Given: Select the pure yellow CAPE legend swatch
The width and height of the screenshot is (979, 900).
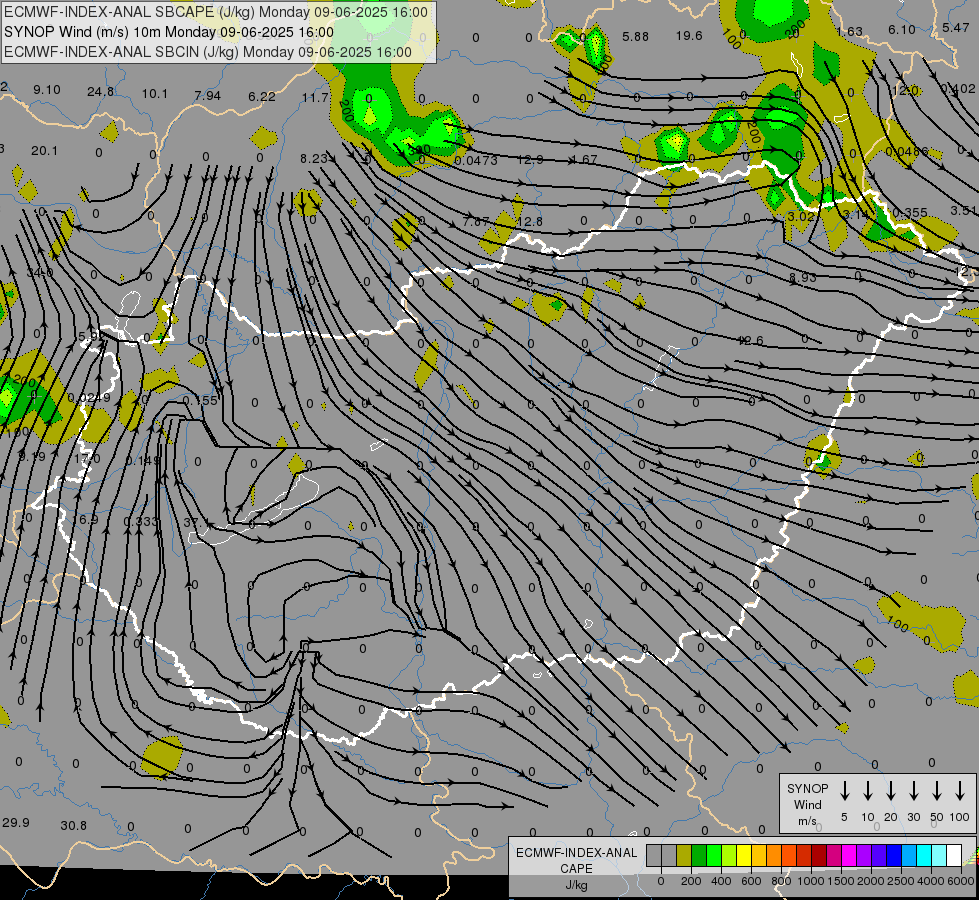Looking at the screenshot, I should pos(744,855).
